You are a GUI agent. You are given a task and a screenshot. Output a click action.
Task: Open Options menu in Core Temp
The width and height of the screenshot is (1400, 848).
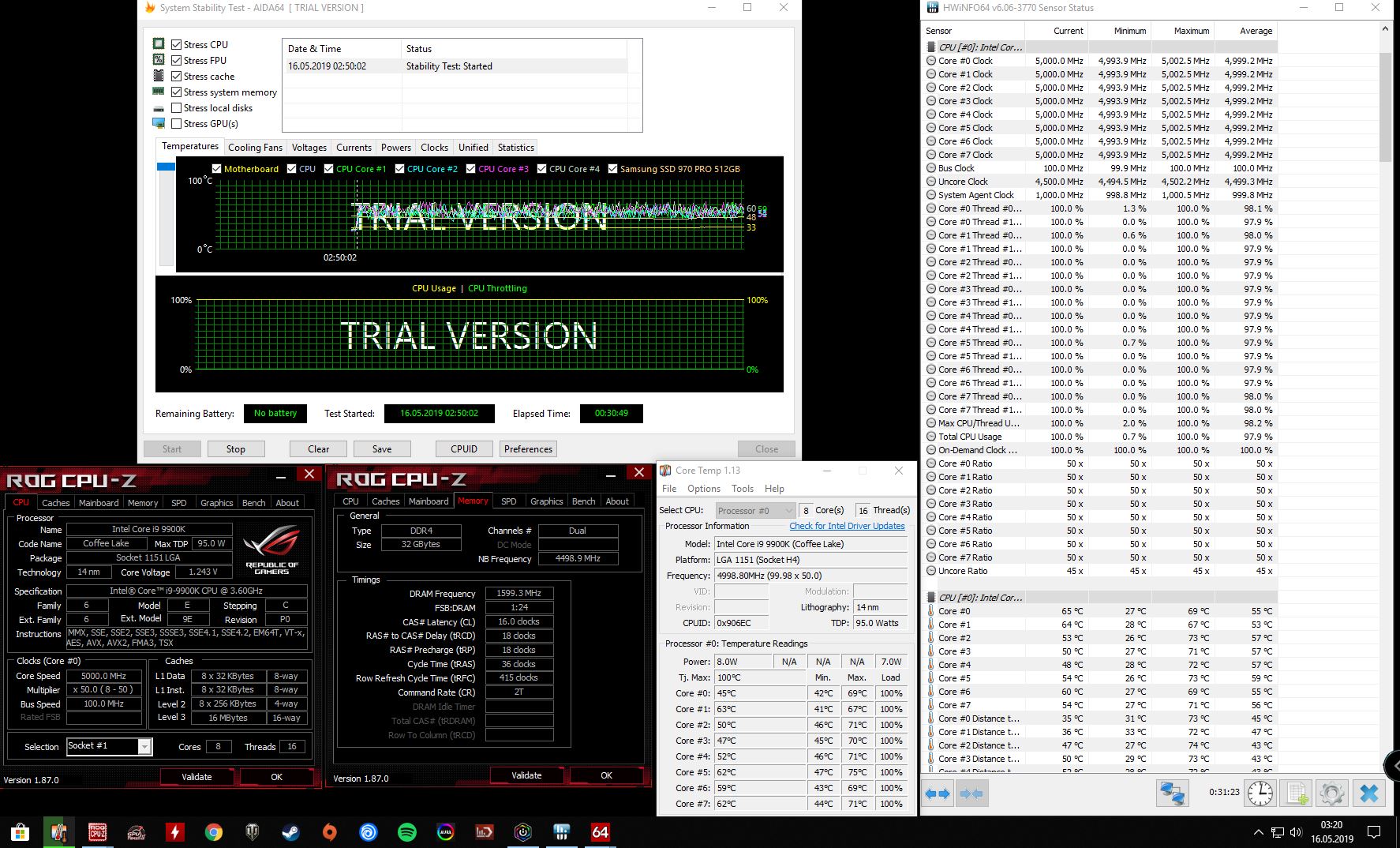[703, 489]
